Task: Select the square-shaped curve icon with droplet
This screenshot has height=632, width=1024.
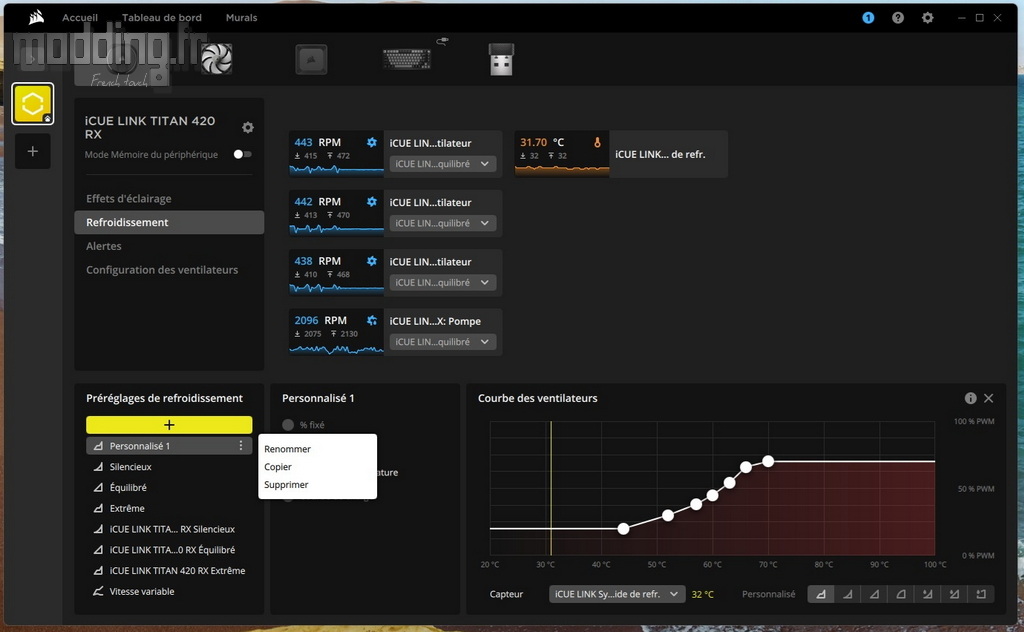Action: (x=981, y=594)
